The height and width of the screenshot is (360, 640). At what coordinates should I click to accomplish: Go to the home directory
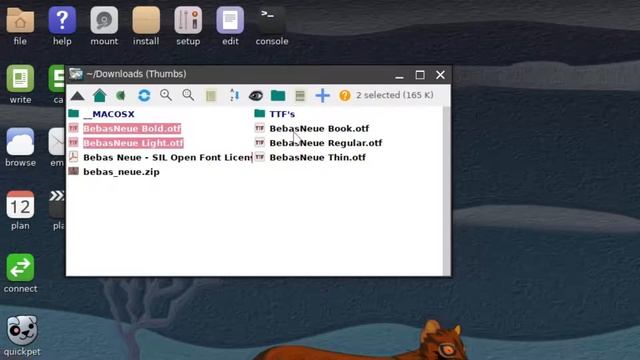pos(99,96)
